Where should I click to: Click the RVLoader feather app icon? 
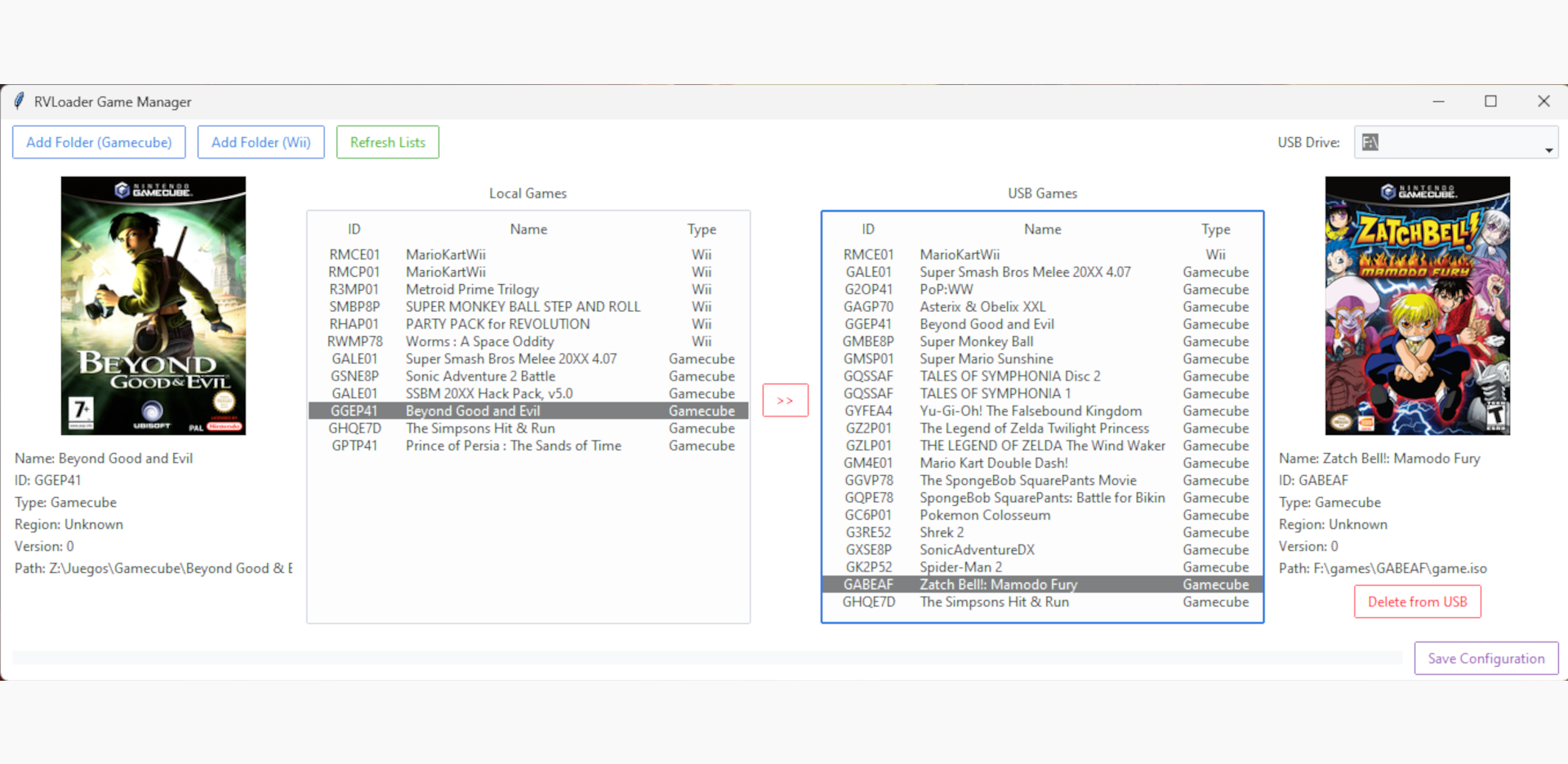pos(19,101)
